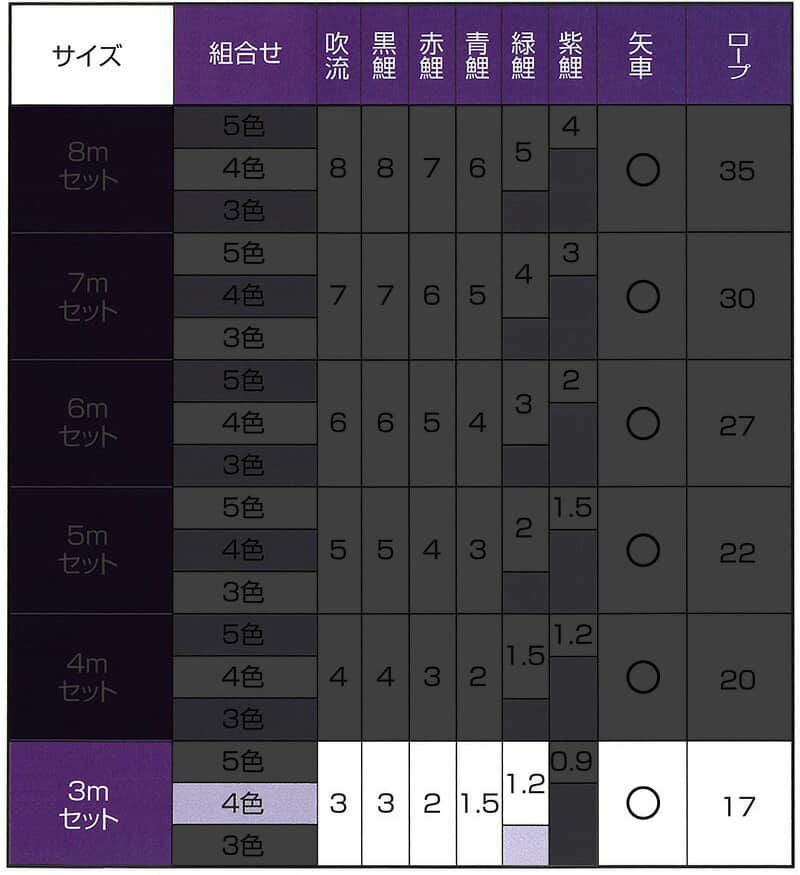Click the highlighted 4色 cell in 3m set
Image resolution: width=800 pixels, height=875 pixels.
(x=244, y=804)
